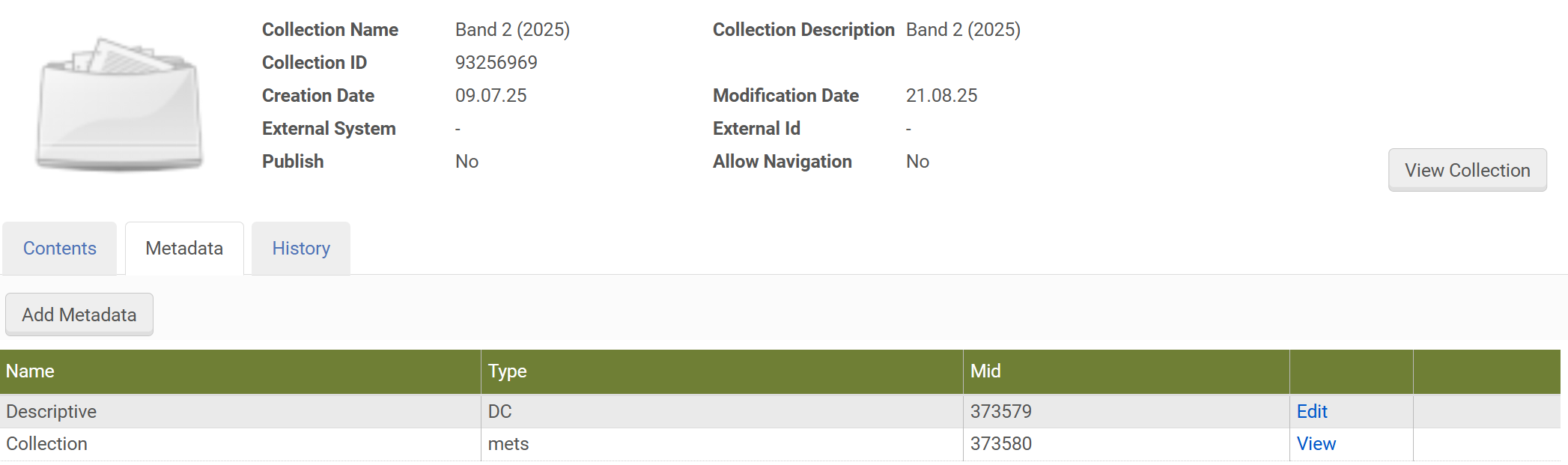The width and height of the screenshot is (1568, 465).
Task: Edit the Descriptive metadata row
Action: click(1312, 411)
